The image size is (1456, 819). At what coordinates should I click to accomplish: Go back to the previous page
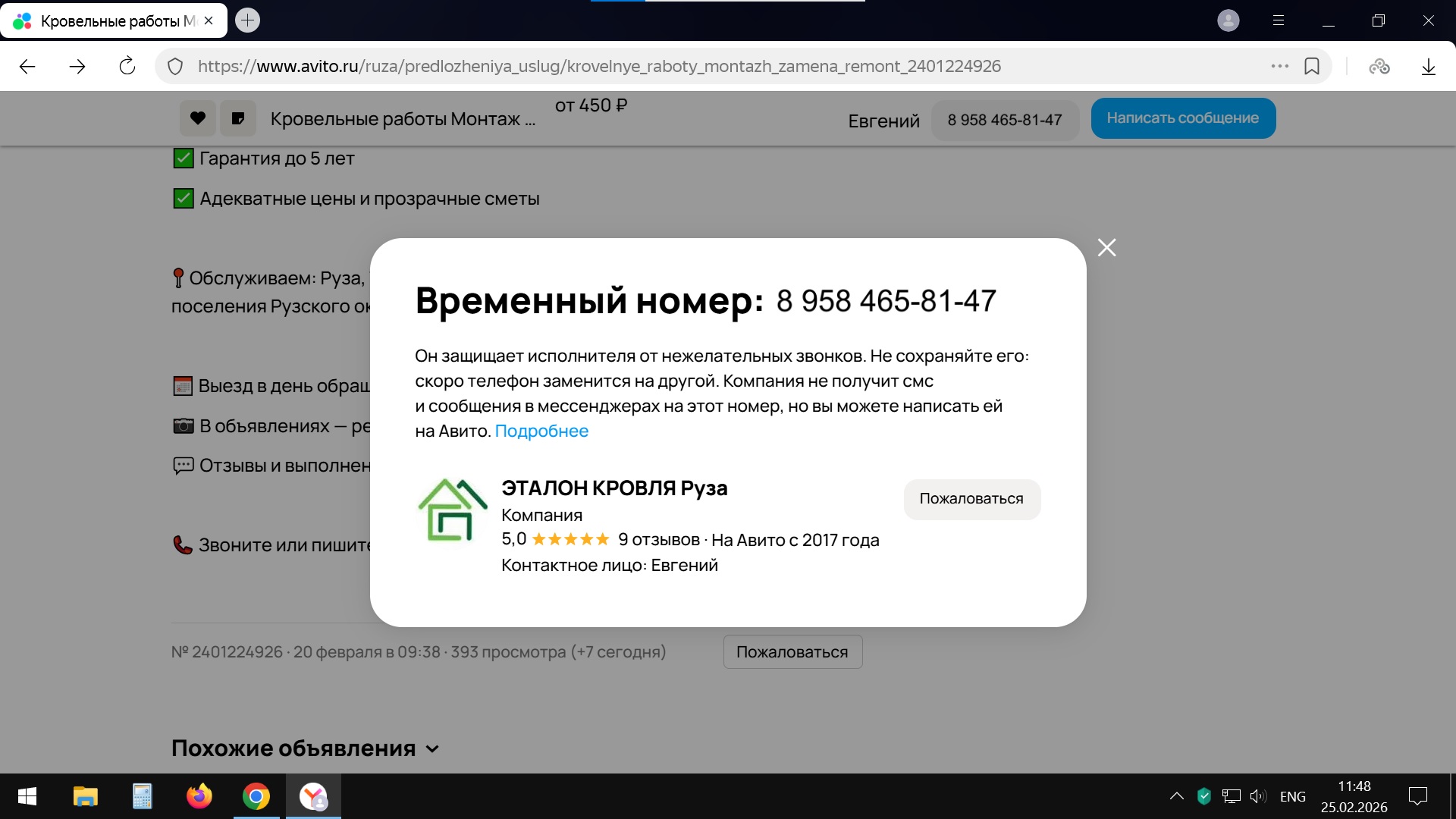(x=27, y=66)
